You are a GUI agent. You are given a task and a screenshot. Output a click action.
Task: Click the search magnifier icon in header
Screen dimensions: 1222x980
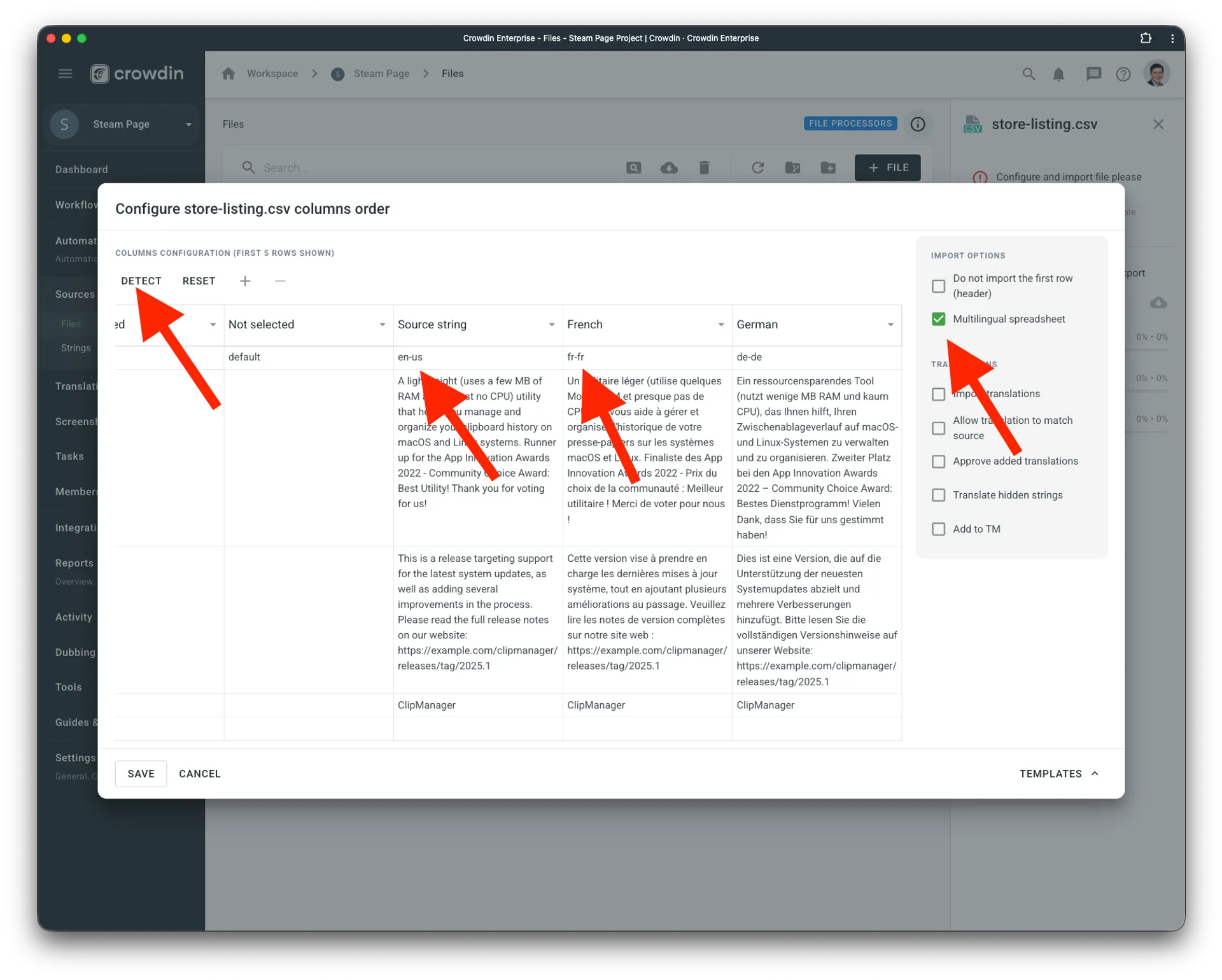[1029, 74]
